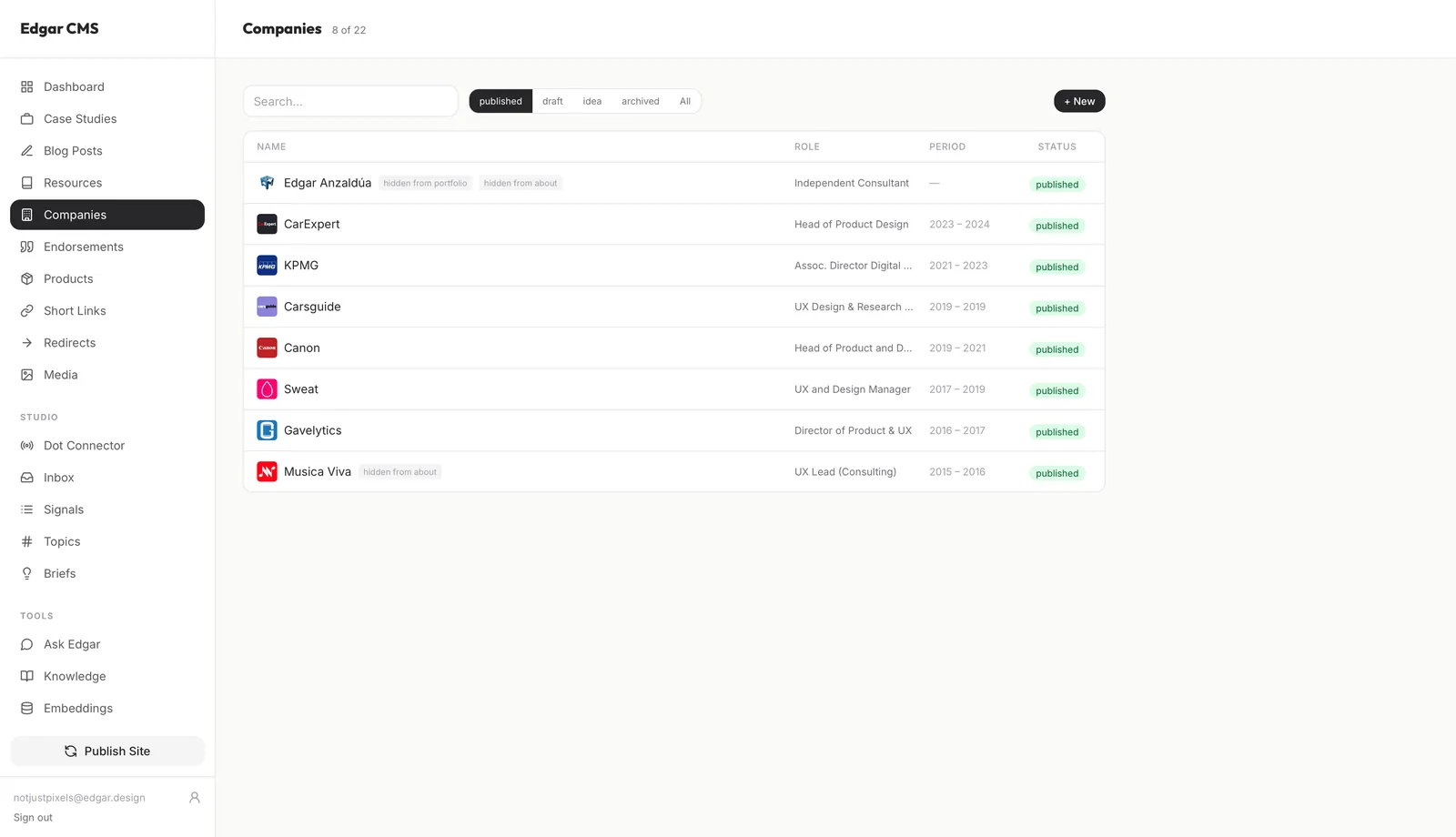Viewport: 1456px width, 837px height.
Task: Select the Canon red logo
Action: click(267, 348)
